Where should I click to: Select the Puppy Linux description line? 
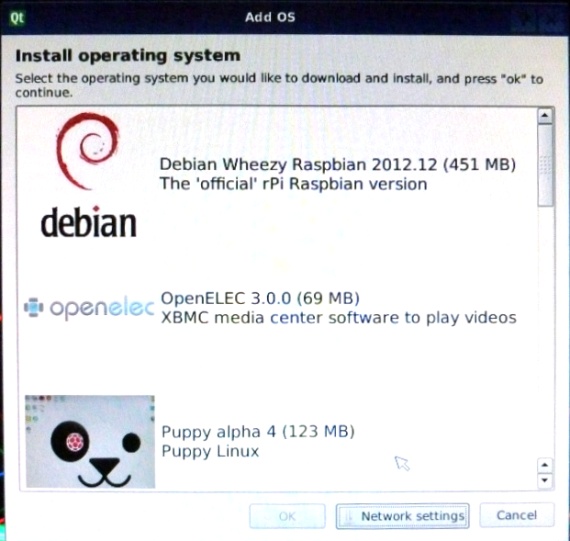tap(210, 451)
